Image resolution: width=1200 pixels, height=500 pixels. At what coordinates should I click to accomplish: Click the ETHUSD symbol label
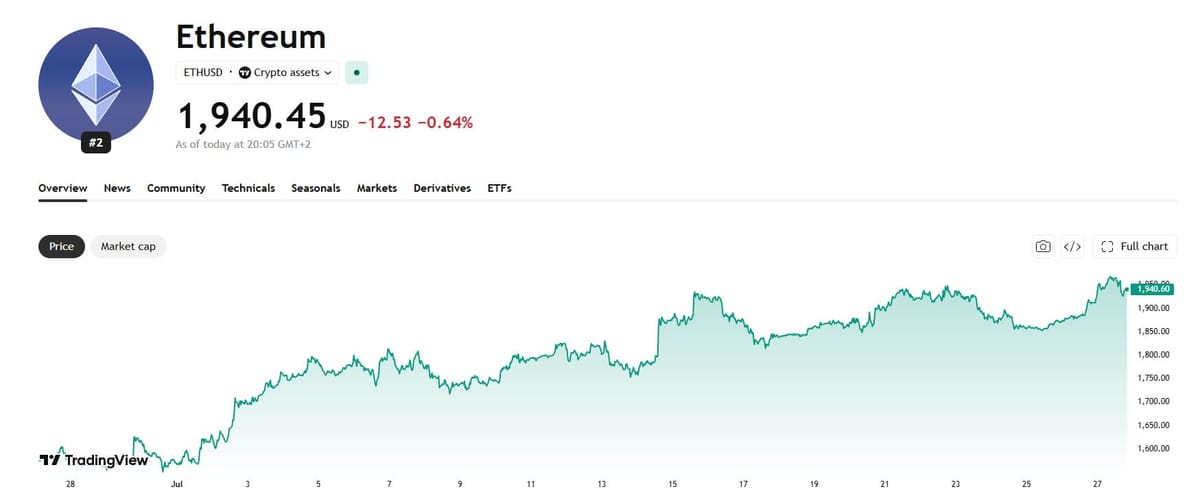click(x=202, y=73)
